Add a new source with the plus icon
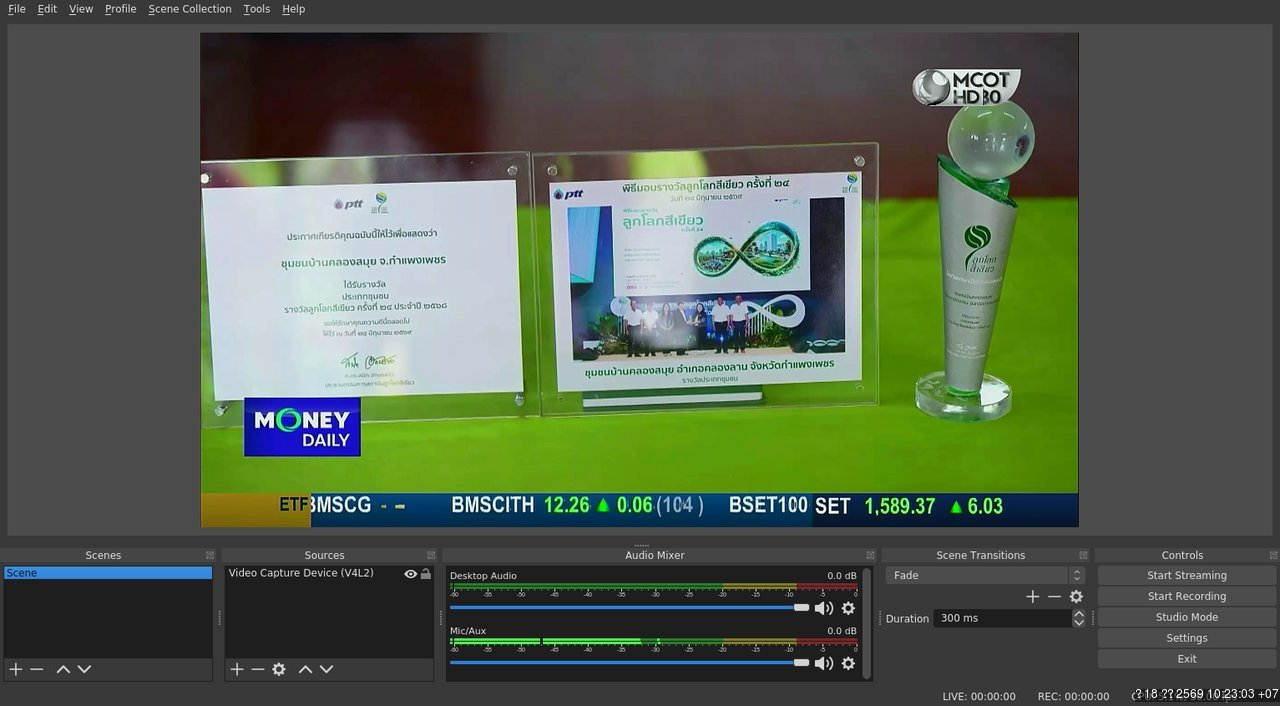Viewport: 1280px width, 706px height. pyautogui.click(x=237, y=669)
